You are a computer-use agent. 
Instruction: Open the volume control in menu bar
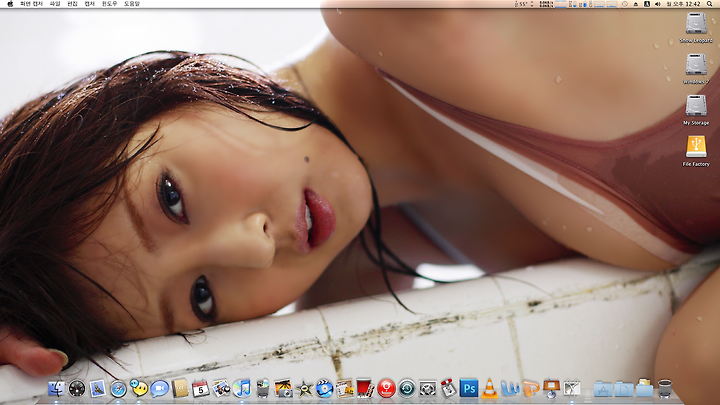[657, 4]
